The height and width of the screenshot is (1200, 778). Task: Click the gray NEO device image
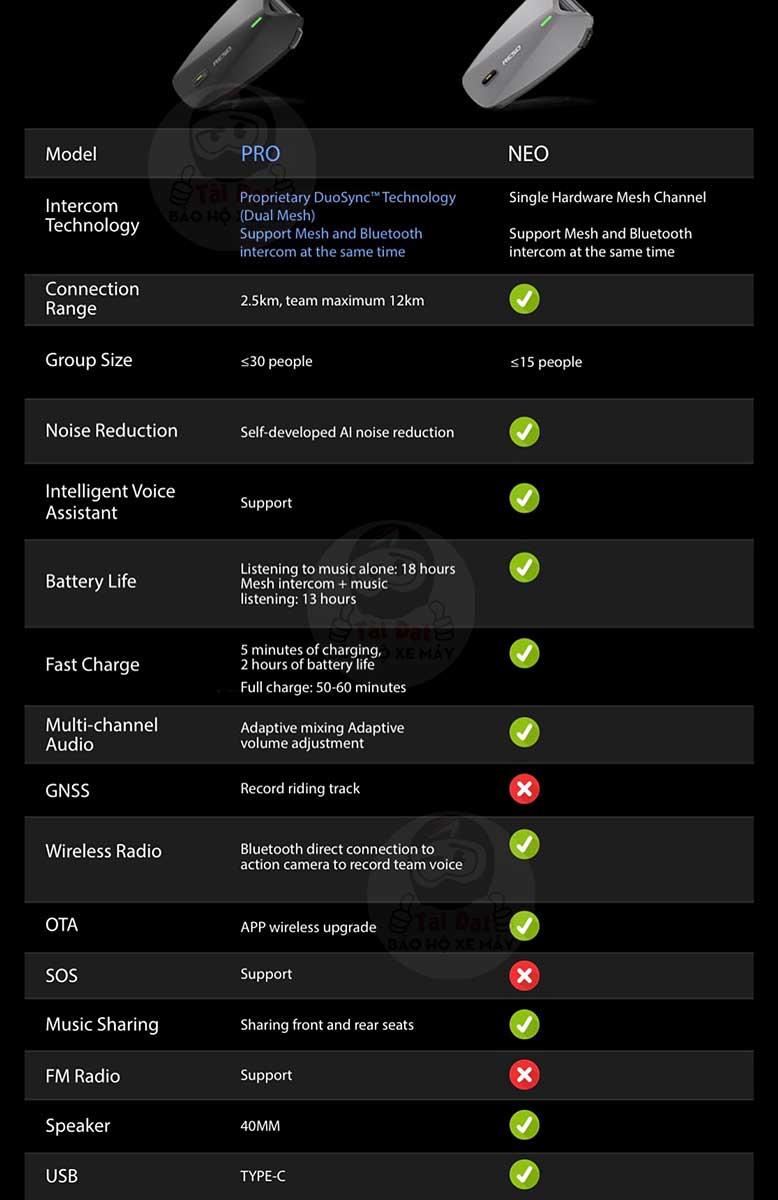(530, 50)
